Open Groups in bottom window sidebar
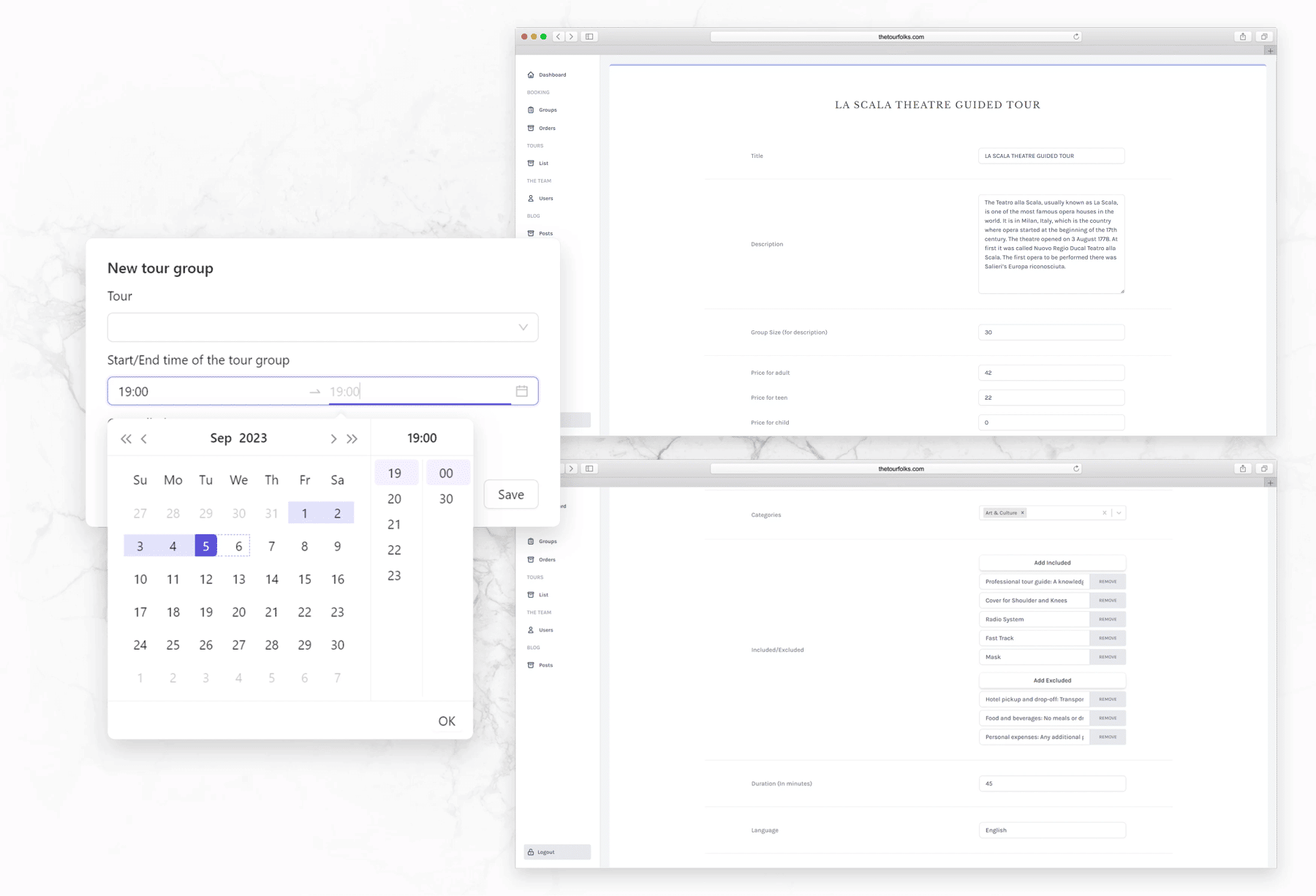 point(542,542)
